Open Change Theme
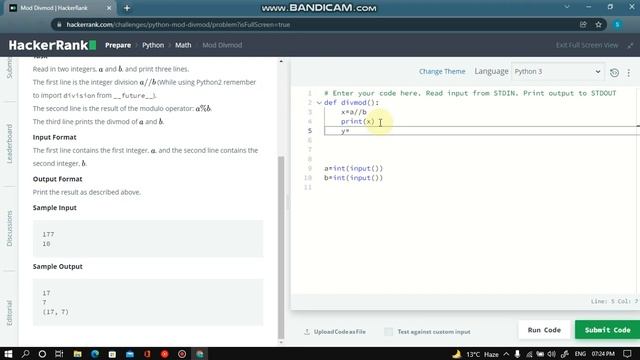Image resolution: width=640 pixels, height=360 pixels. tap(442, 71)
